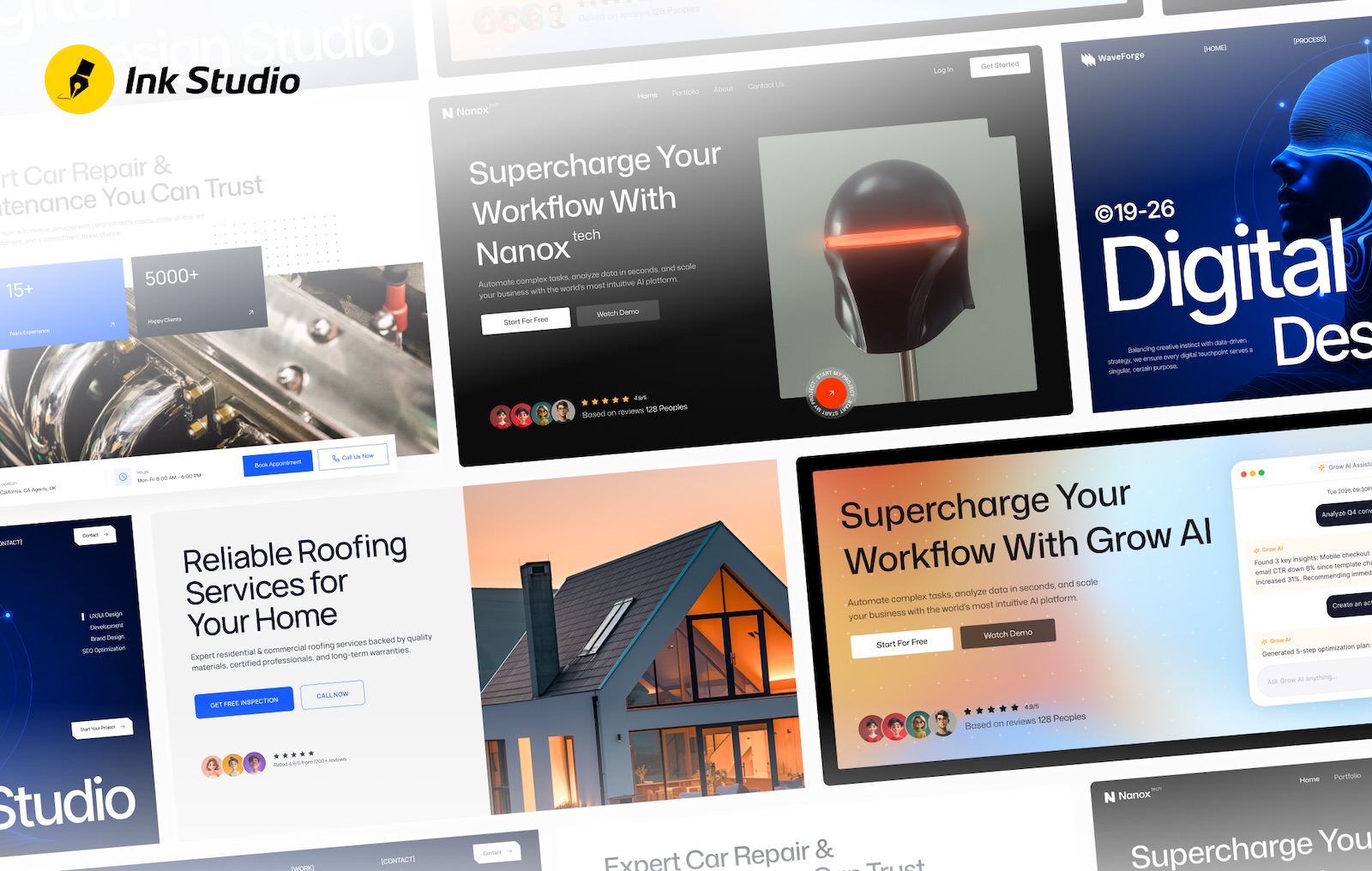Open [HOME] in the WaveForge navigation
Image resolution: width=1372 pixels, height=871 pixels.
(x=1215, y=48)
